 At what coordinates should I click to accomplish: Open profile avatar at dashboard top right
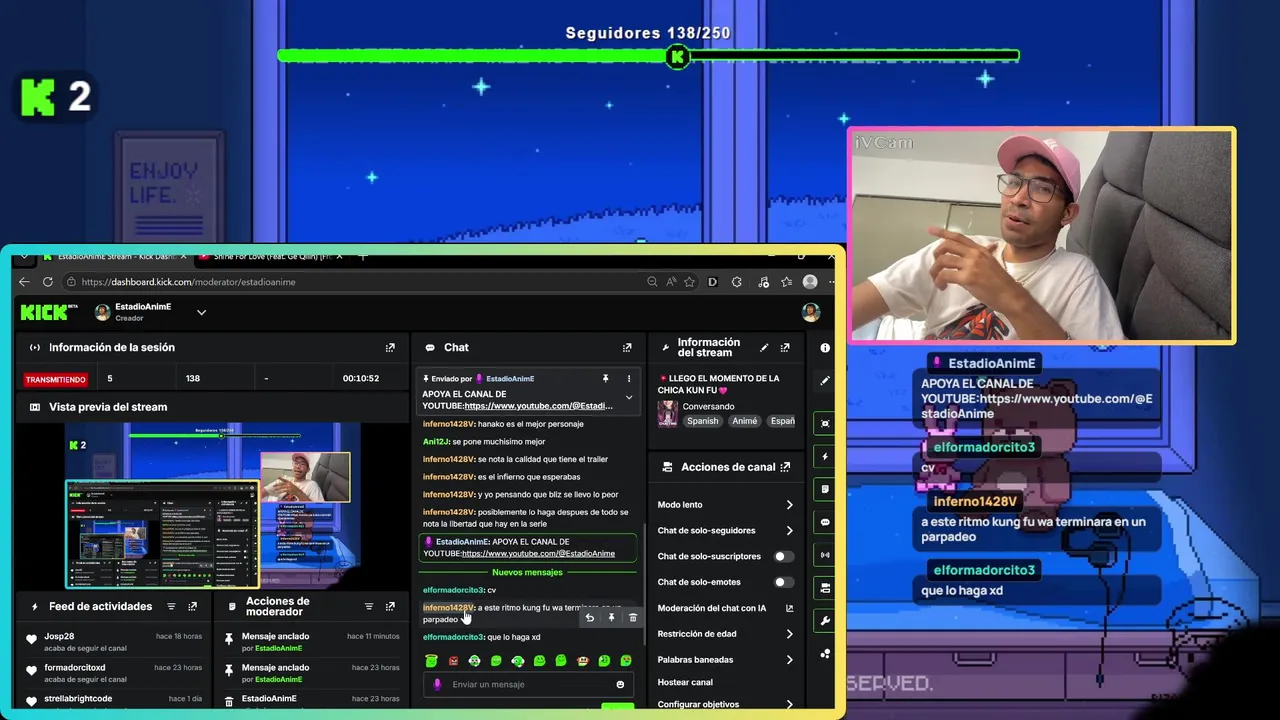coord(811,312)
